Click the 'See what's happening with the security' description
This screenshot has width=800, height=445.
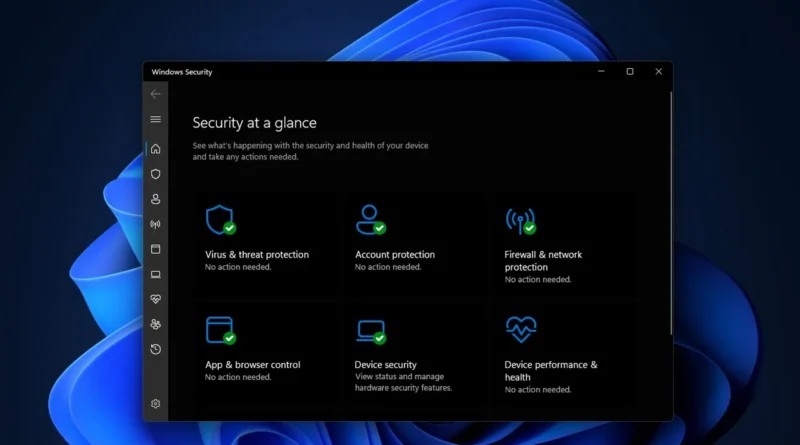310,151
